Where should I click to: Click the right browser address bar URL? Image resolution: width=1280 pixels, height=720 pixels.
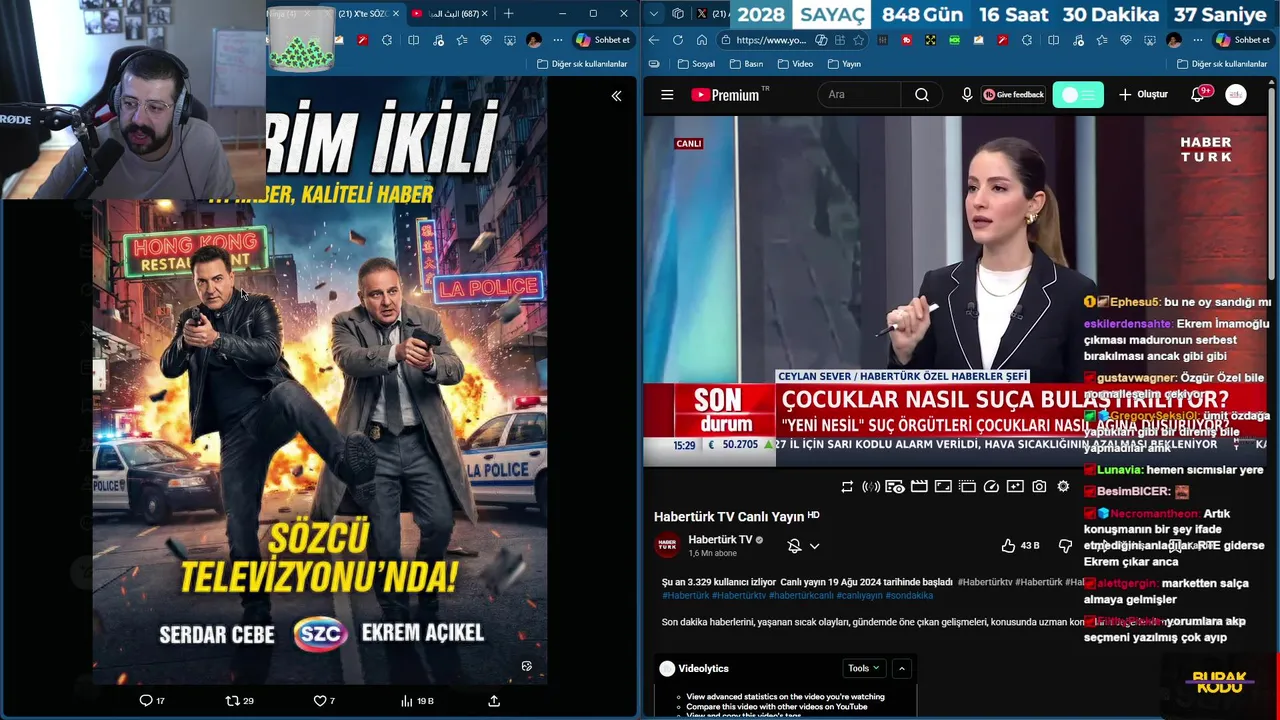coord(771,40)
